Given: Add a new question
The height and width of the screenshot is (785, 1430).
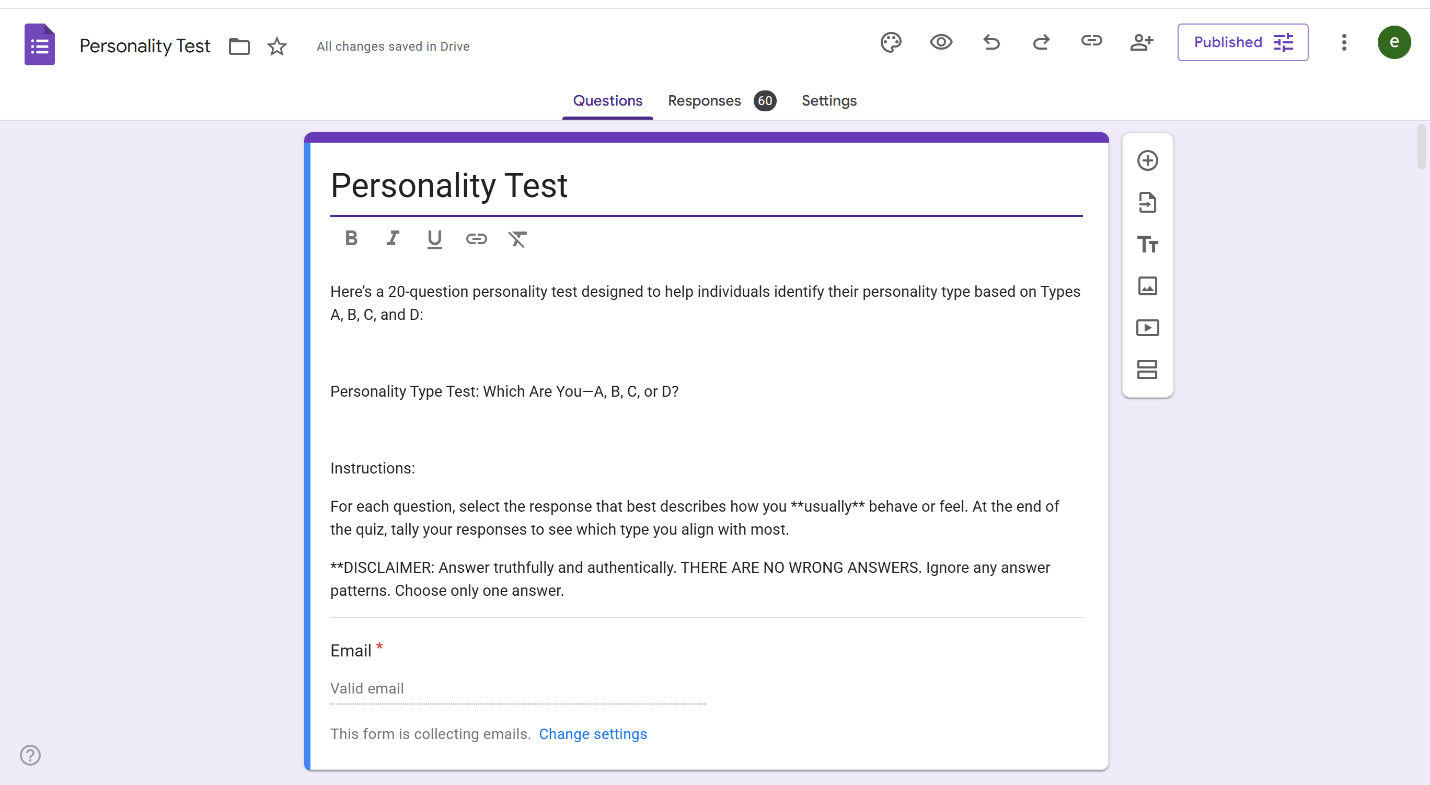Looking at the screenshot, I should click(x=1147, y=161).
